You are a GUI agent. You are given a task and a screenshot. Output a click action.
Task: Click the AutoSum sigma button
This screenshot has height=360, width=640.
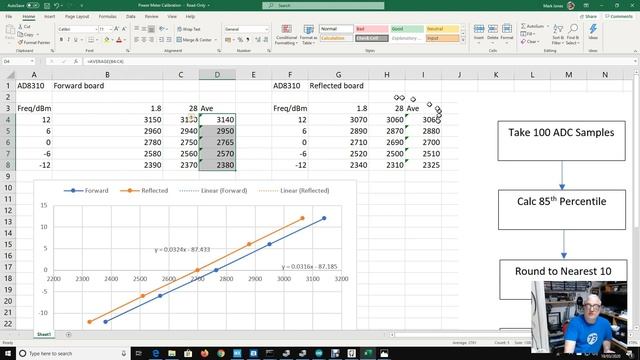tap(533, 26)
